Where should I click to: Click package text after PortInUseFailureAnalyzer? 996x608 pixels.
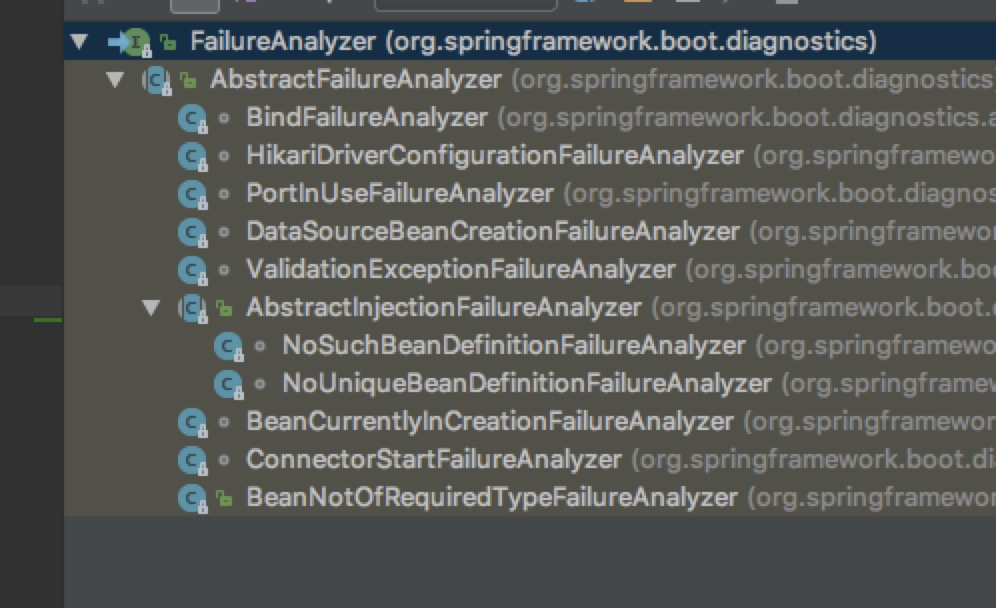779,194
